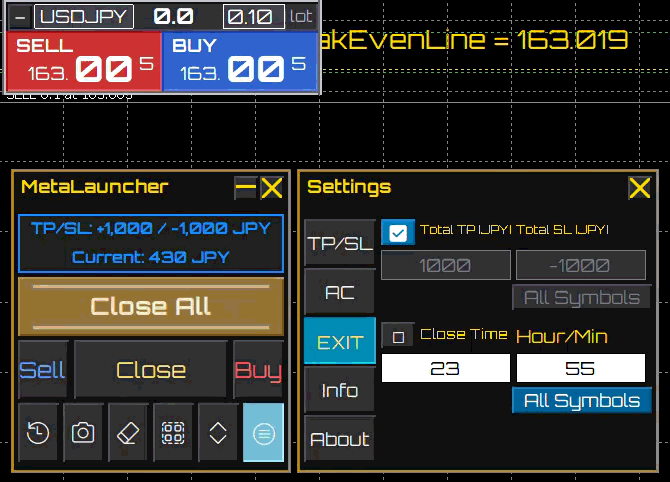670x482 pixels.
Task: Toggle the highlighted settings menu icon
Action: (263, 432)
